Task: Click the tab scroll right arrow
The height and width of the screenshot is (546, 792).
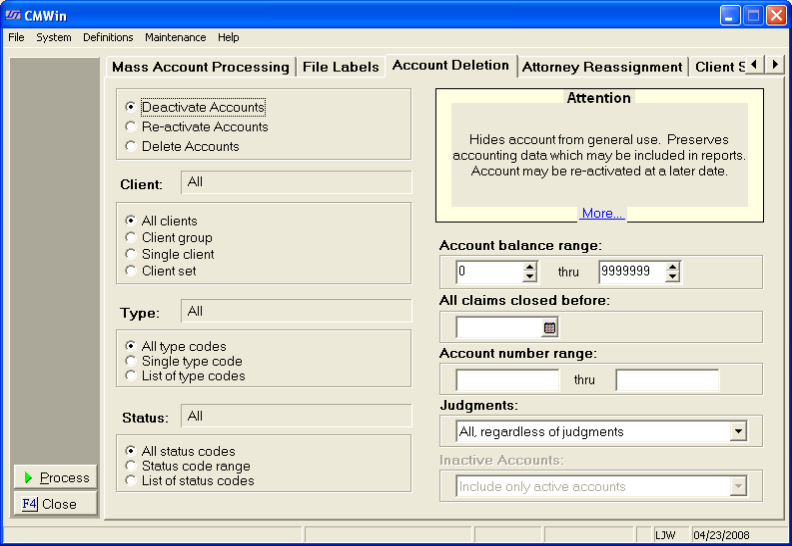Action: coord(774,65)
